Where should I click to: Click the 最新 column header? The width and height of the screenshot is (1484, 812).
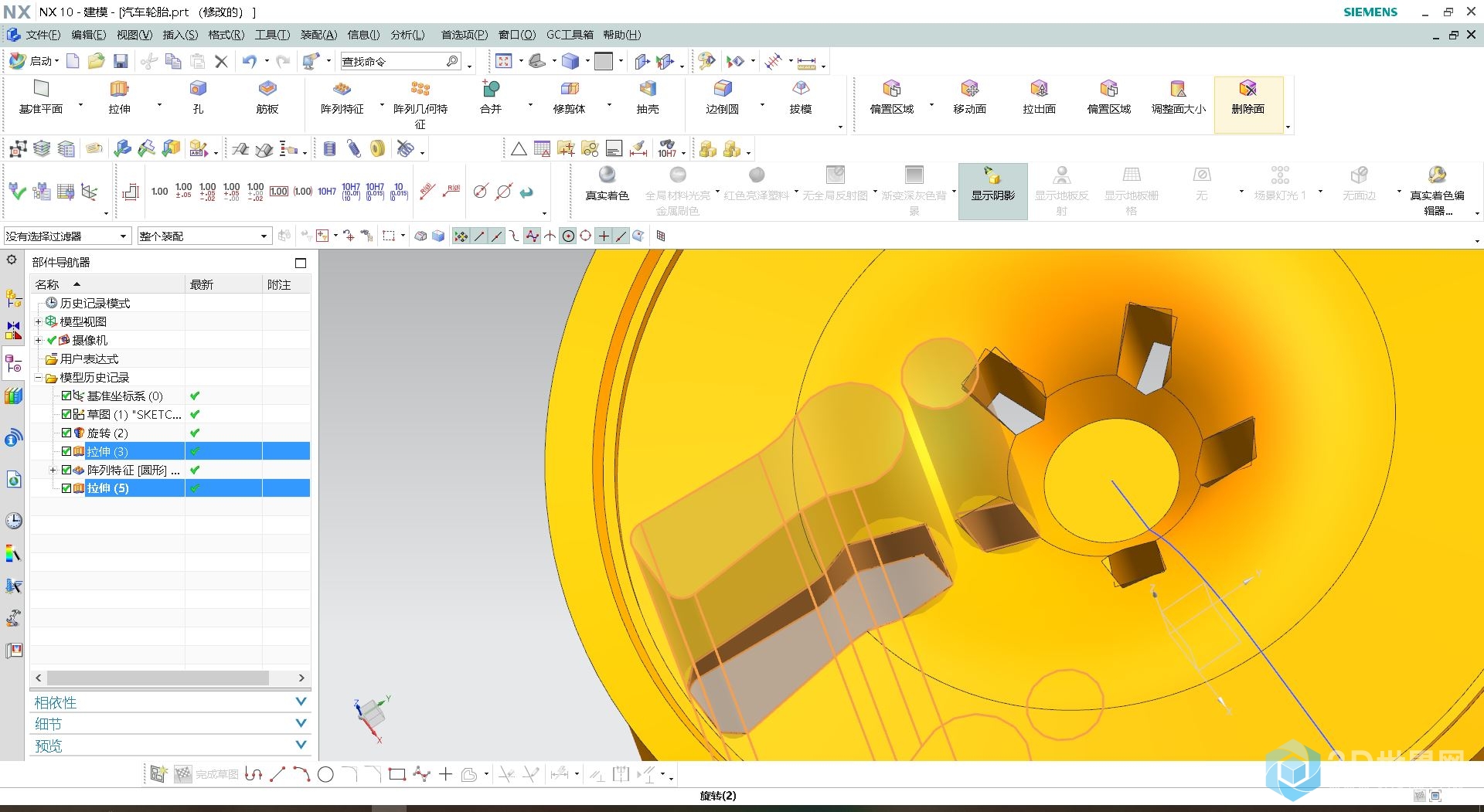[x=223, y=284]
